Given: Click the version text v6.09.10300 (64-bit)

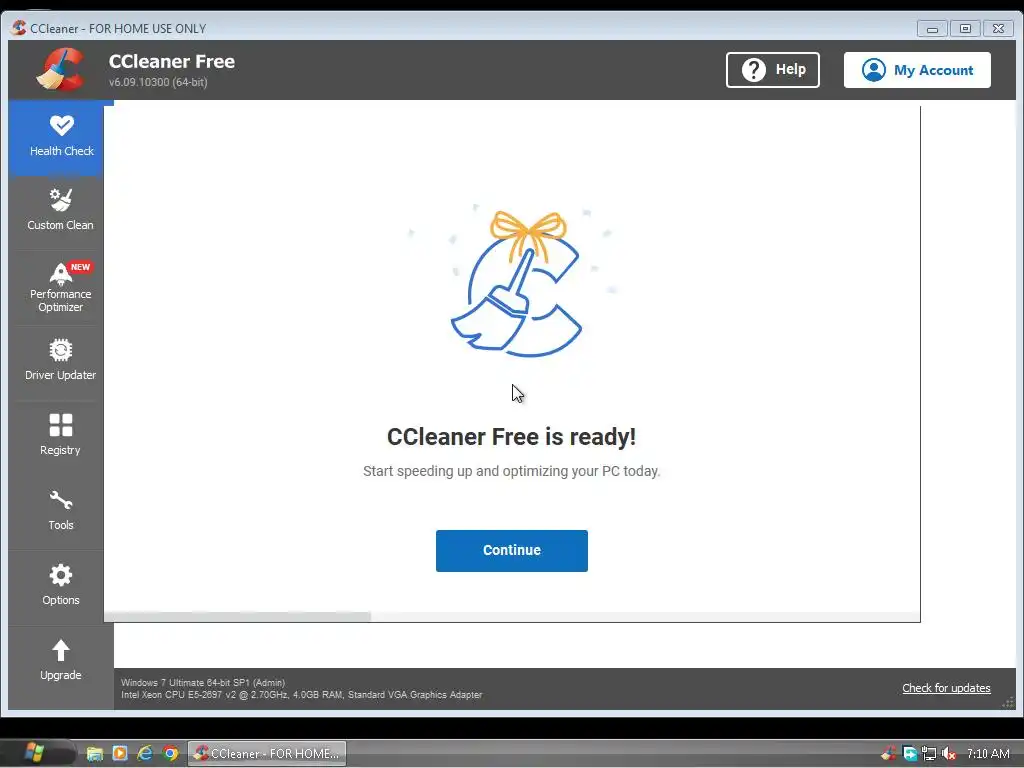Looking at the screenshot, I should 158,82.
